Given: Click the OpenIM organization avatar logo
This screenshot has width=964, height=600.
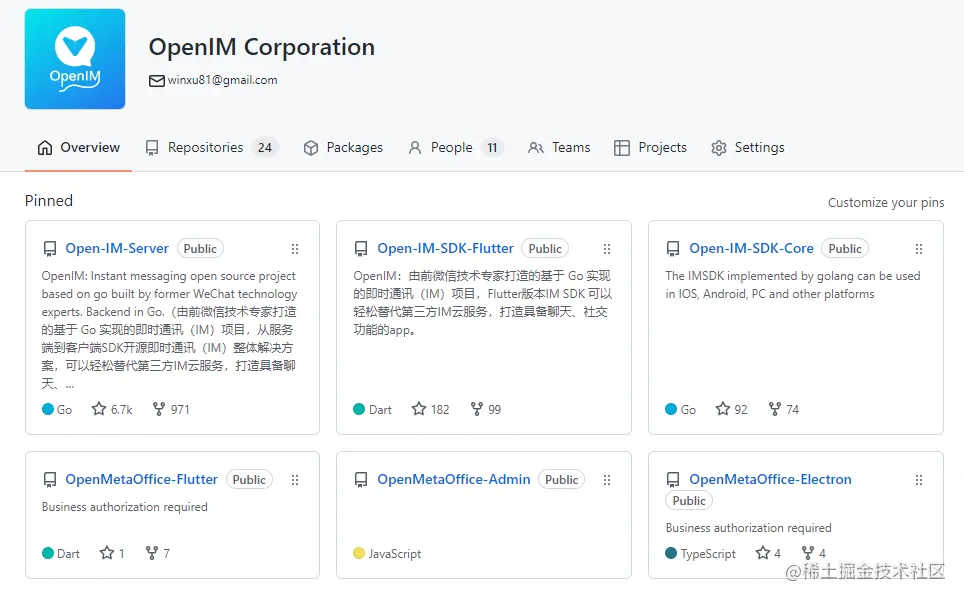Looking at the screenshot, I should tap(75, 59).
